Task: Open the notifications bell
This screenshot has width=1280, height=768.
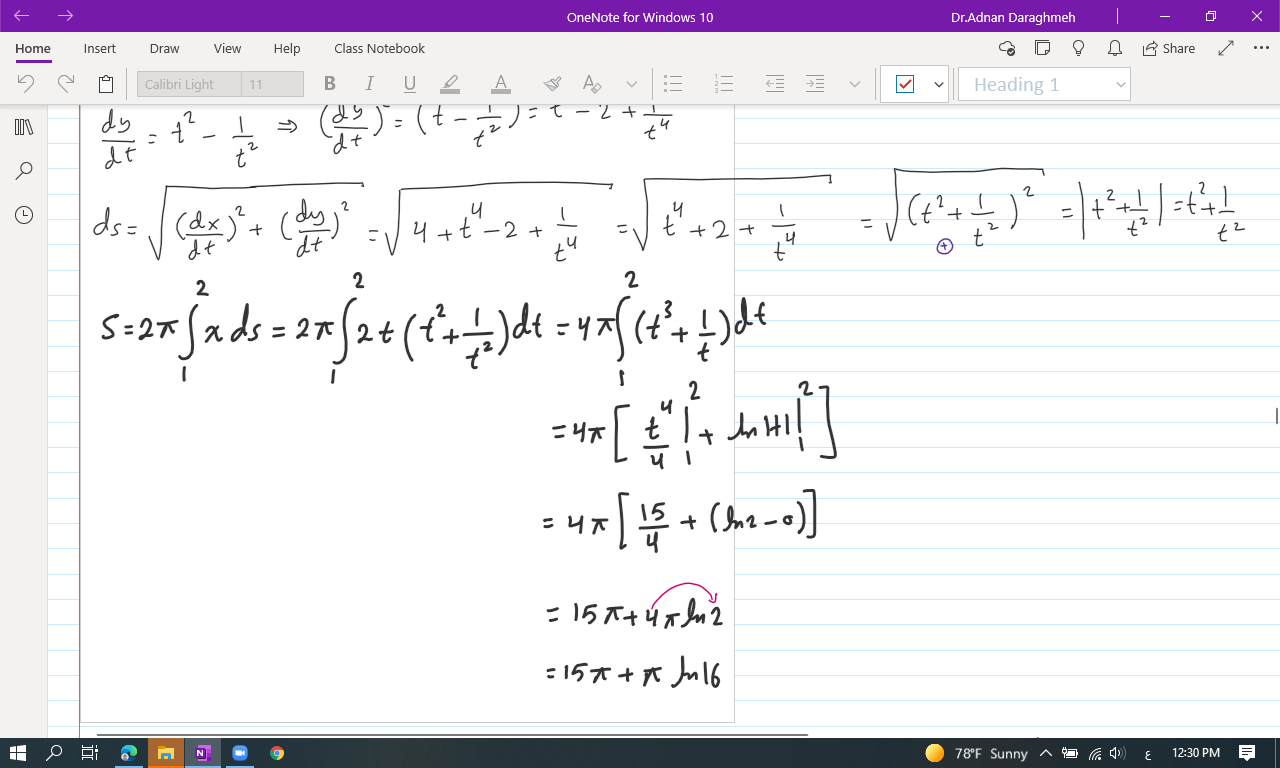Action: pos(1114,48)
